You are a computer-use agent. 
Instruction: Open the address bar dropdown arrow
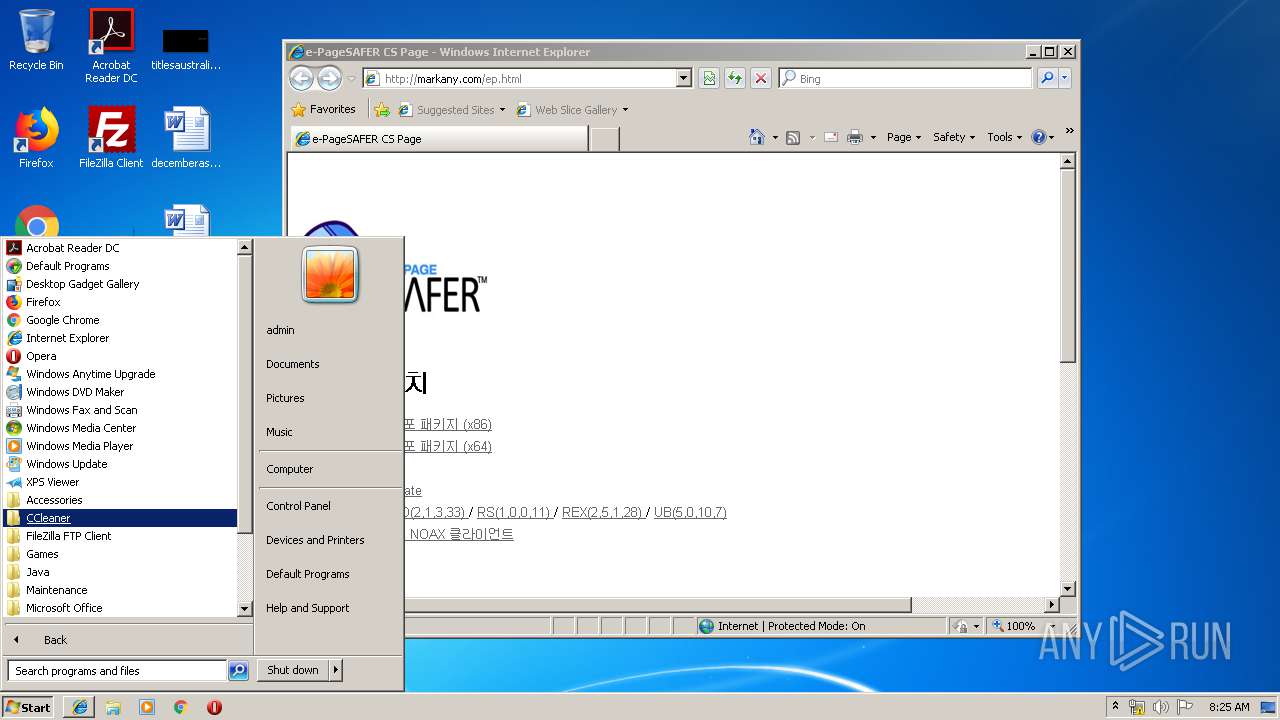coord(684,78)
